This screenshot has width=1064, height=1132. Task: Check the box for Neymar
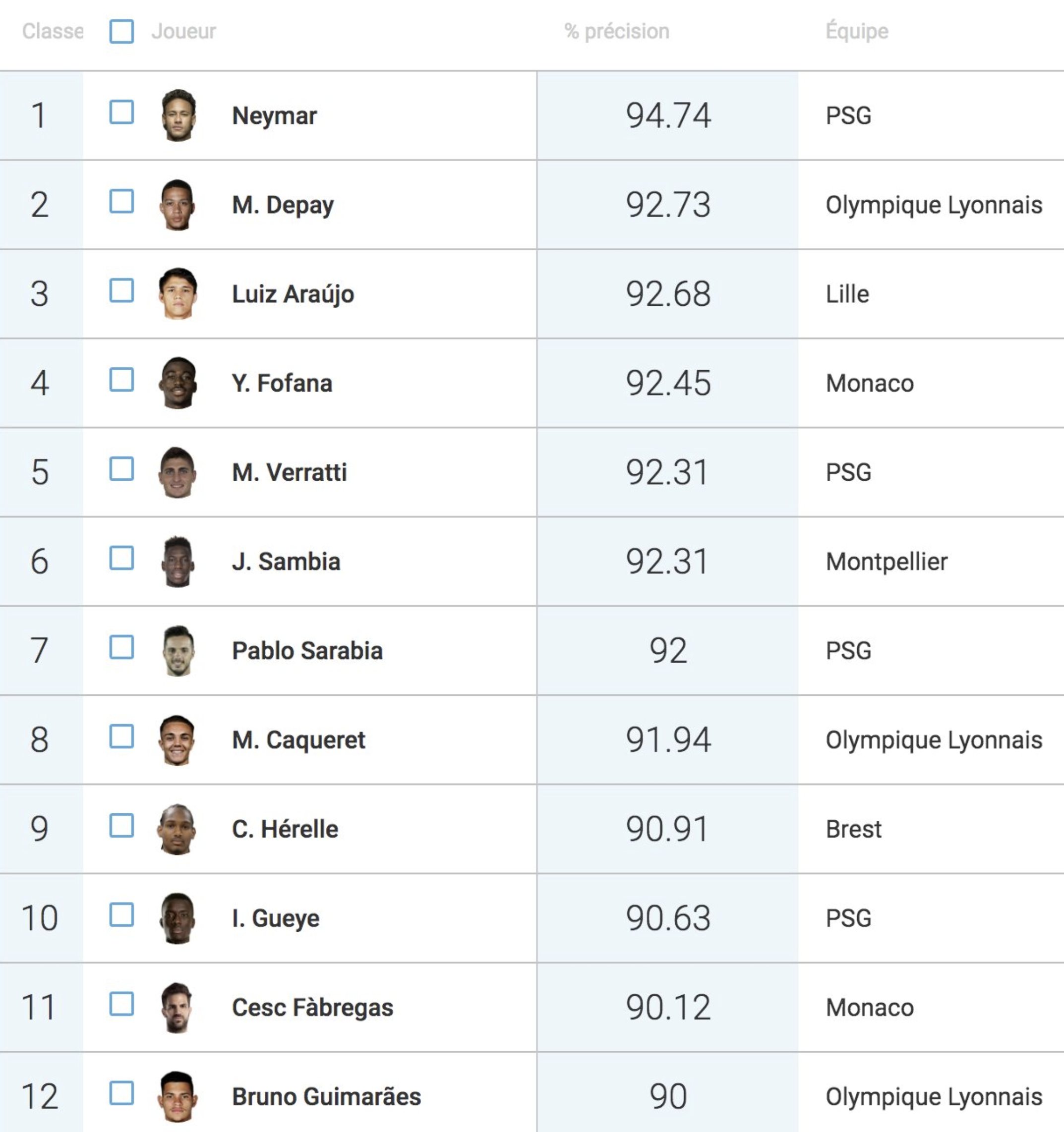click(x=122, y=112)
